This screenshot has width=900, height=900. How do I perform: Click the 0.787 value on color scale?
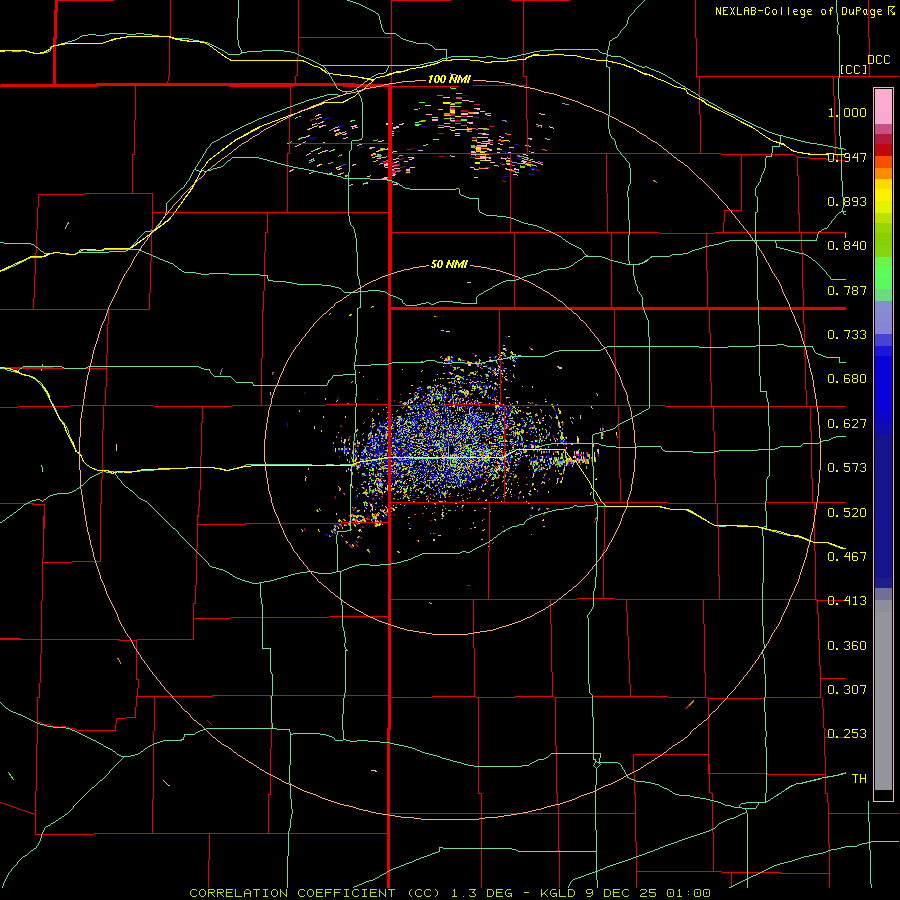(847, 290)
